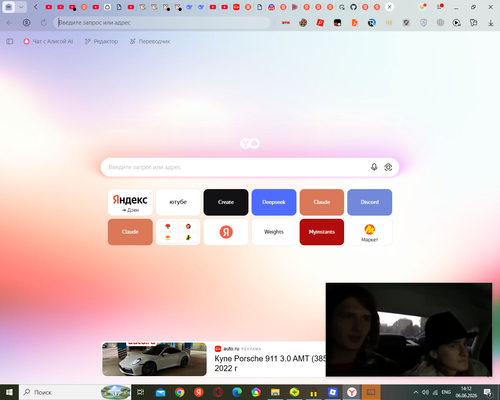This screenshot has height=400, width=500.
Task: Open the Yandex ID profile icon
Action: 26,23
